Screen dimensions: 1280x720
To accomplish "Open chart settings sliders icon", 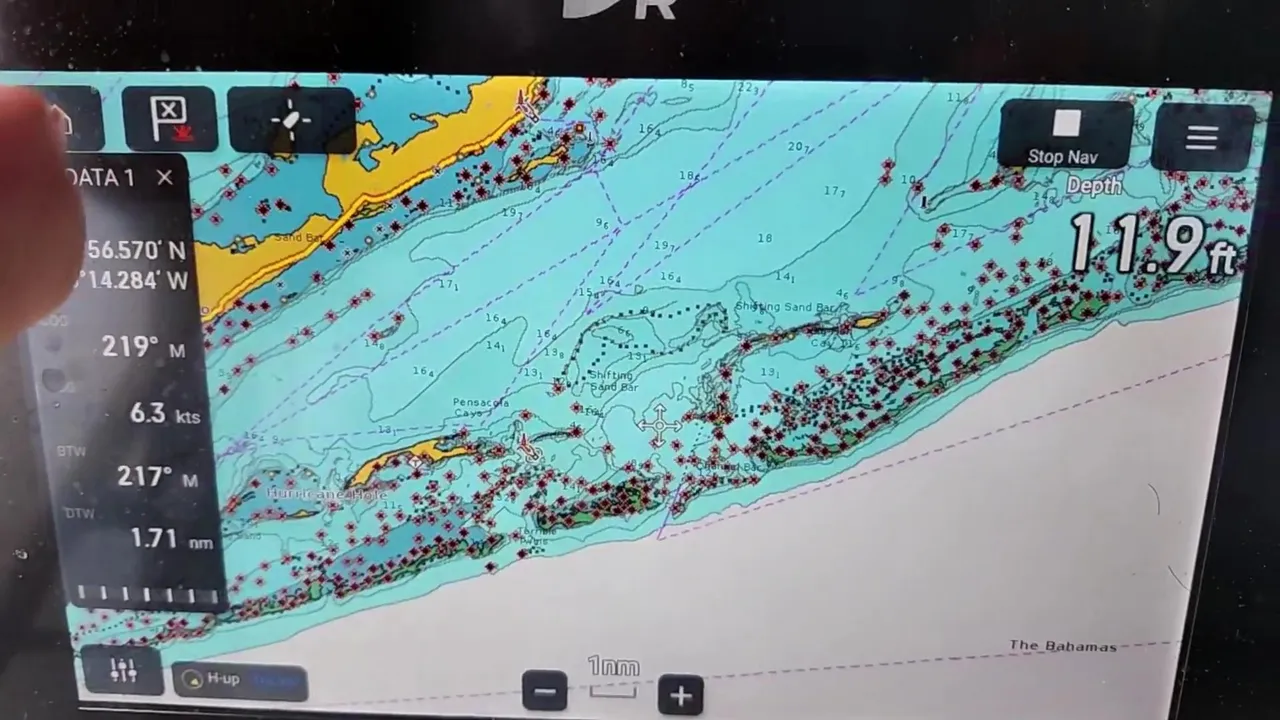I will (x=123, y=670).
